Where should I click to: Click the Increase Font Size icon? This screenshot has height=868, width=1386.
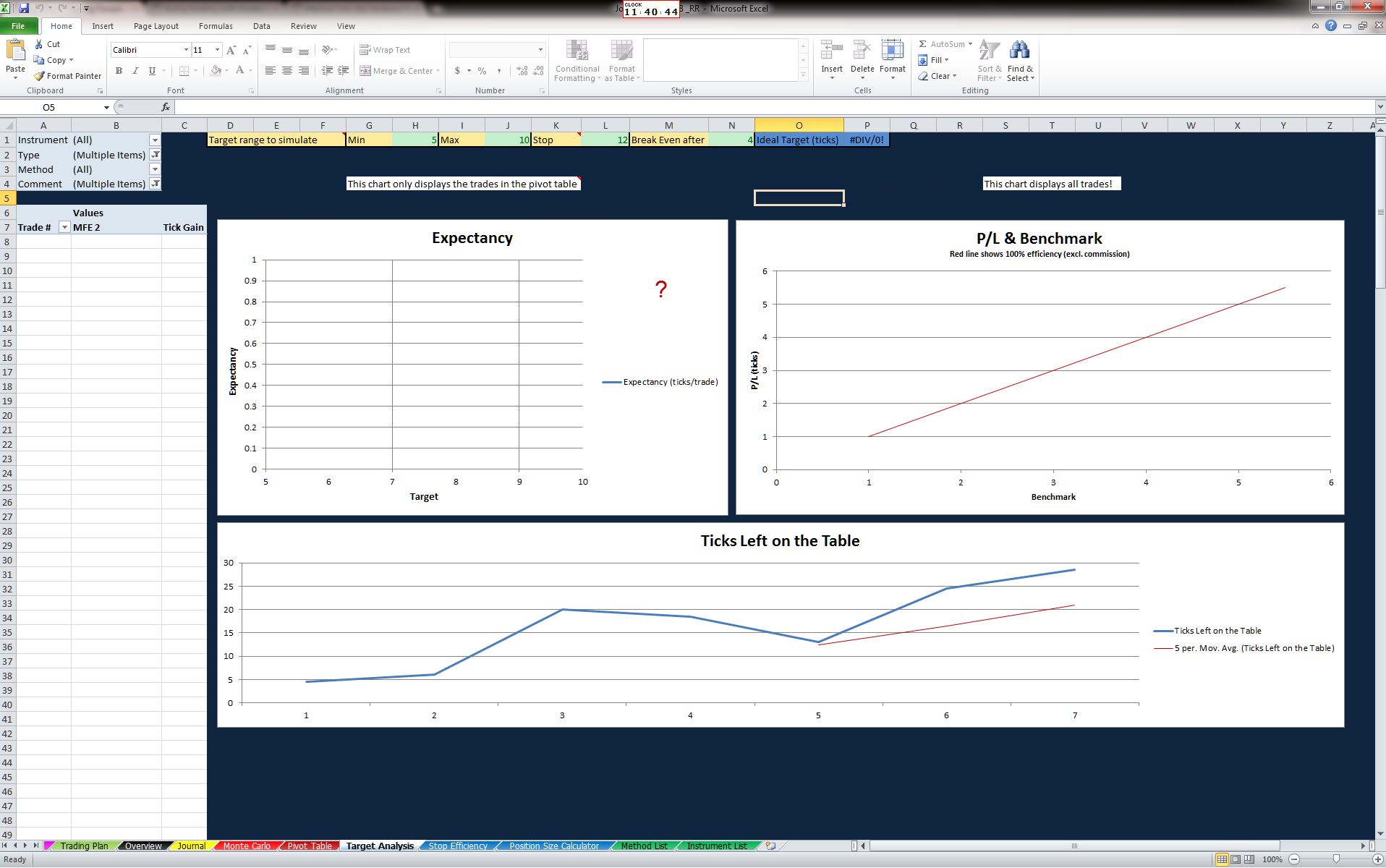pos(231,50)
